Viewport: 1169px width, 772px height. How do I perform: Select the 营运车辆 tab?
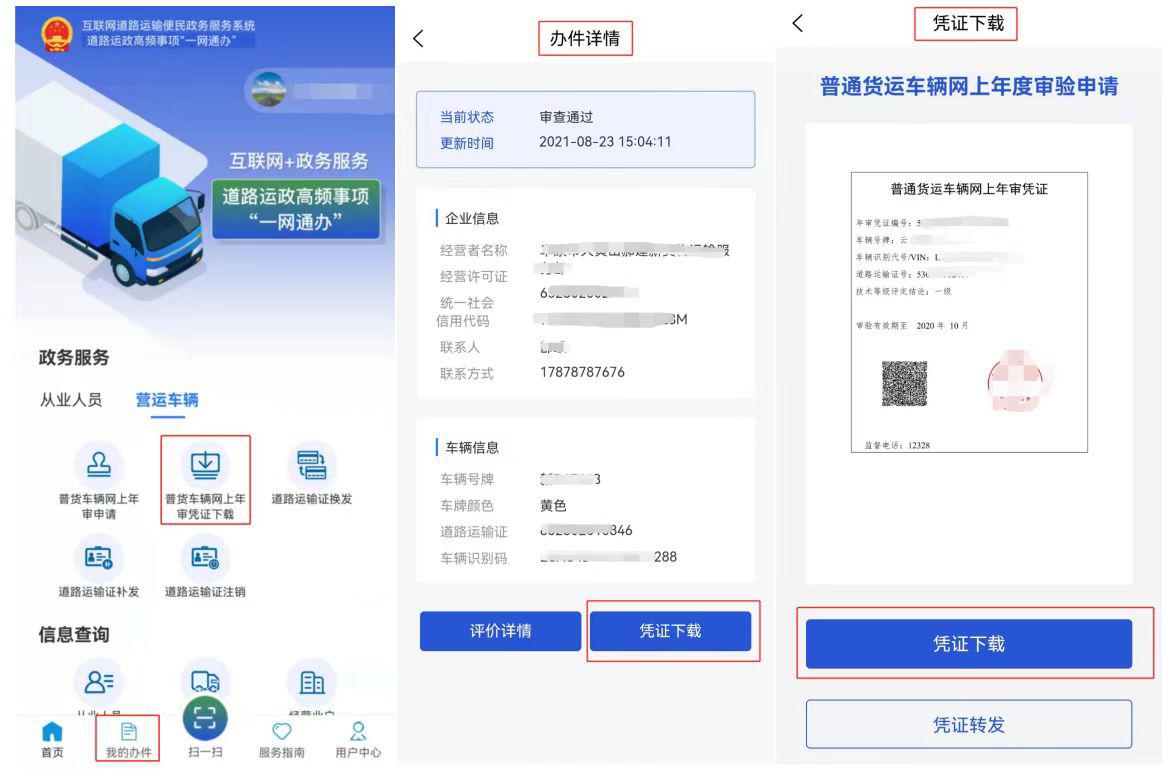[167, 400]
